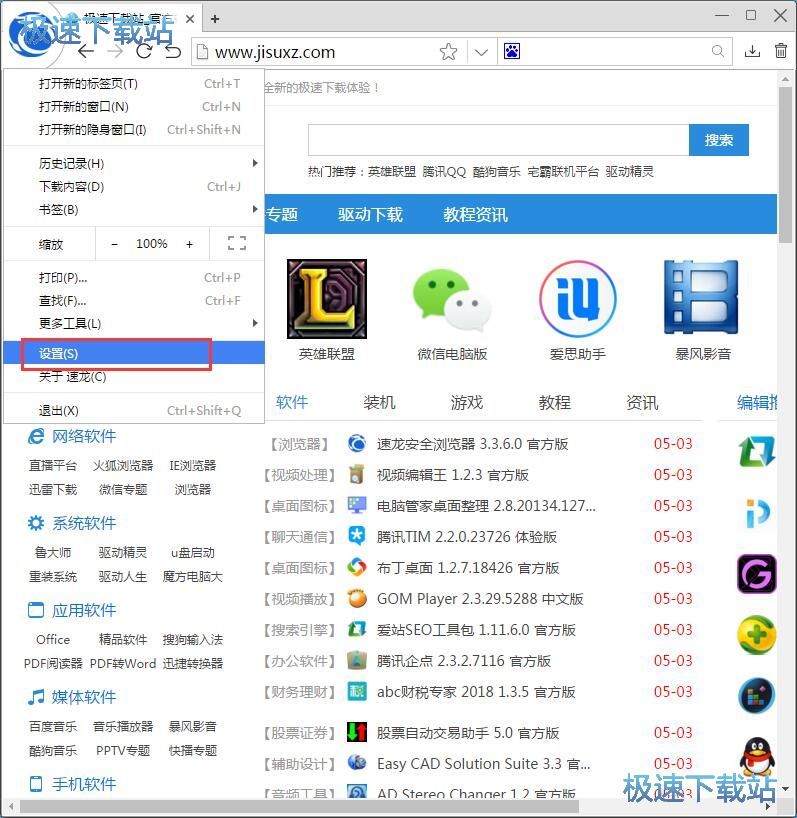This screenshot has height=818, width=797.
Task: Click the browser back arrow
Action: [x=86, y=51]
